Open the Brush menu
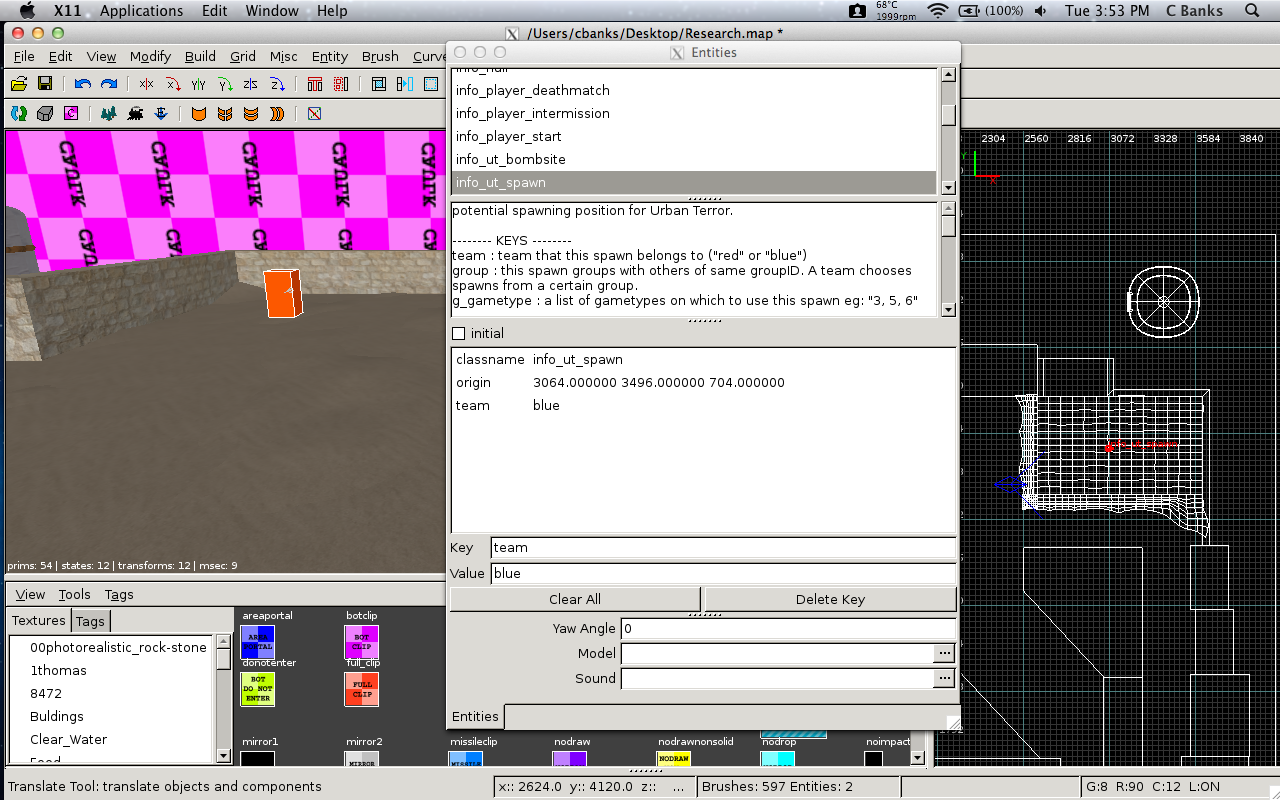1280x800 pixels. pos(380,57)
